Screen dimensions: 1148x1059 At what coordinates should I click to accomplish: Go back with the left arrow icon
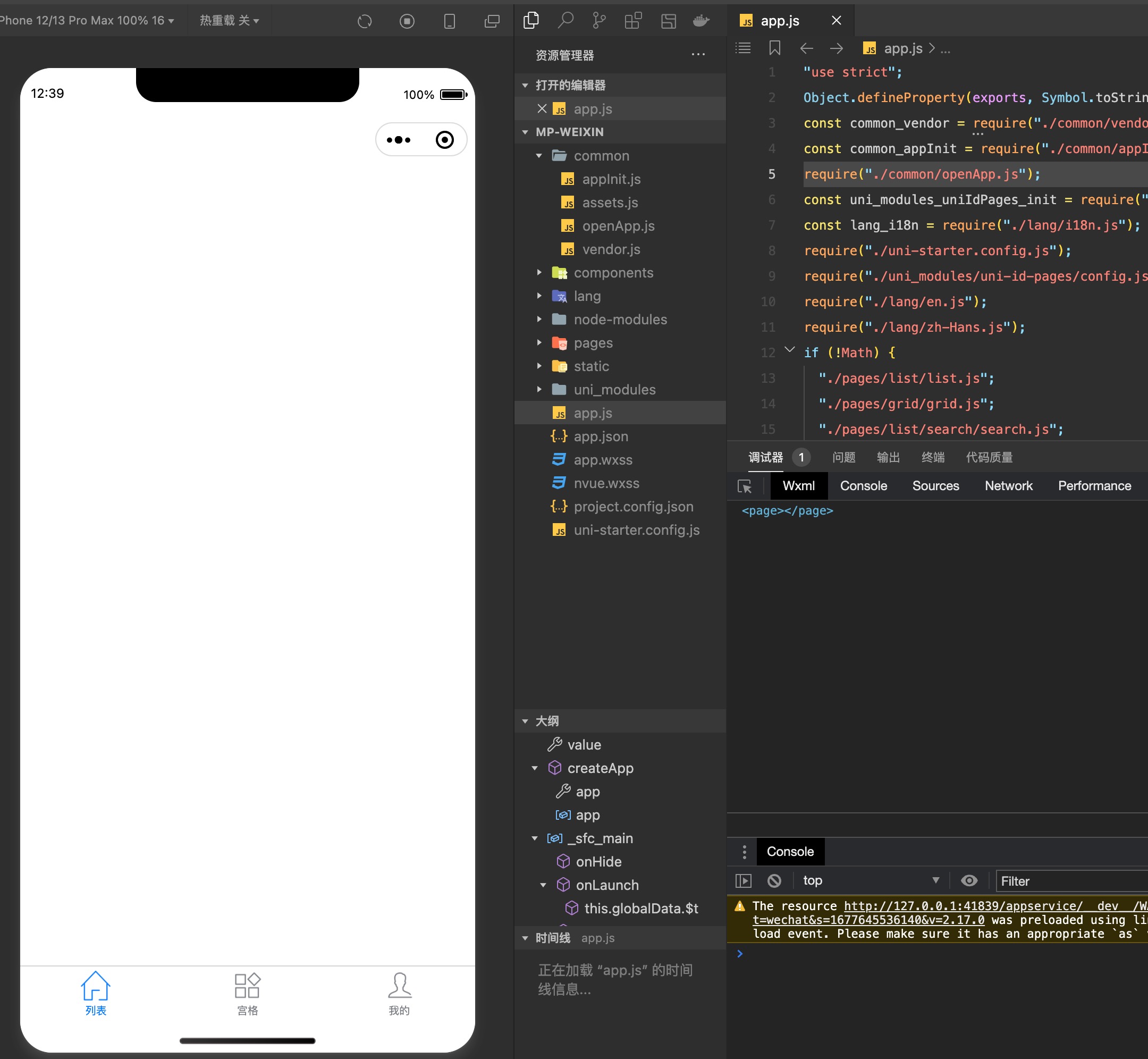coord(806,49)
